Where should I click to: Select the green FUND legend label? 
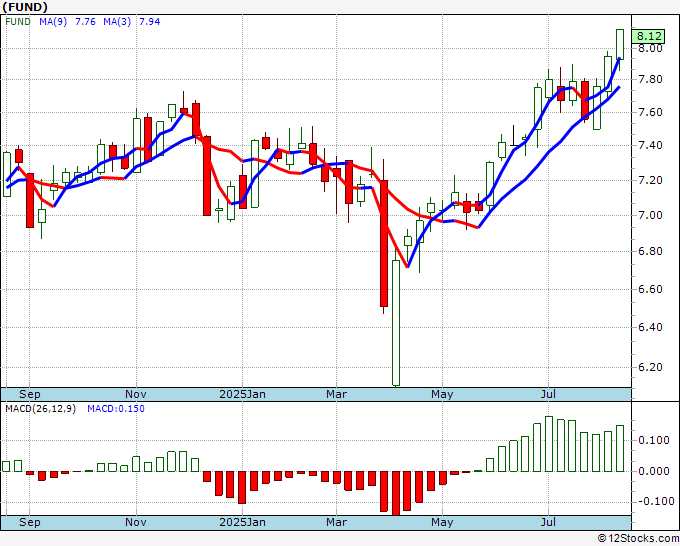coord(18,22)
